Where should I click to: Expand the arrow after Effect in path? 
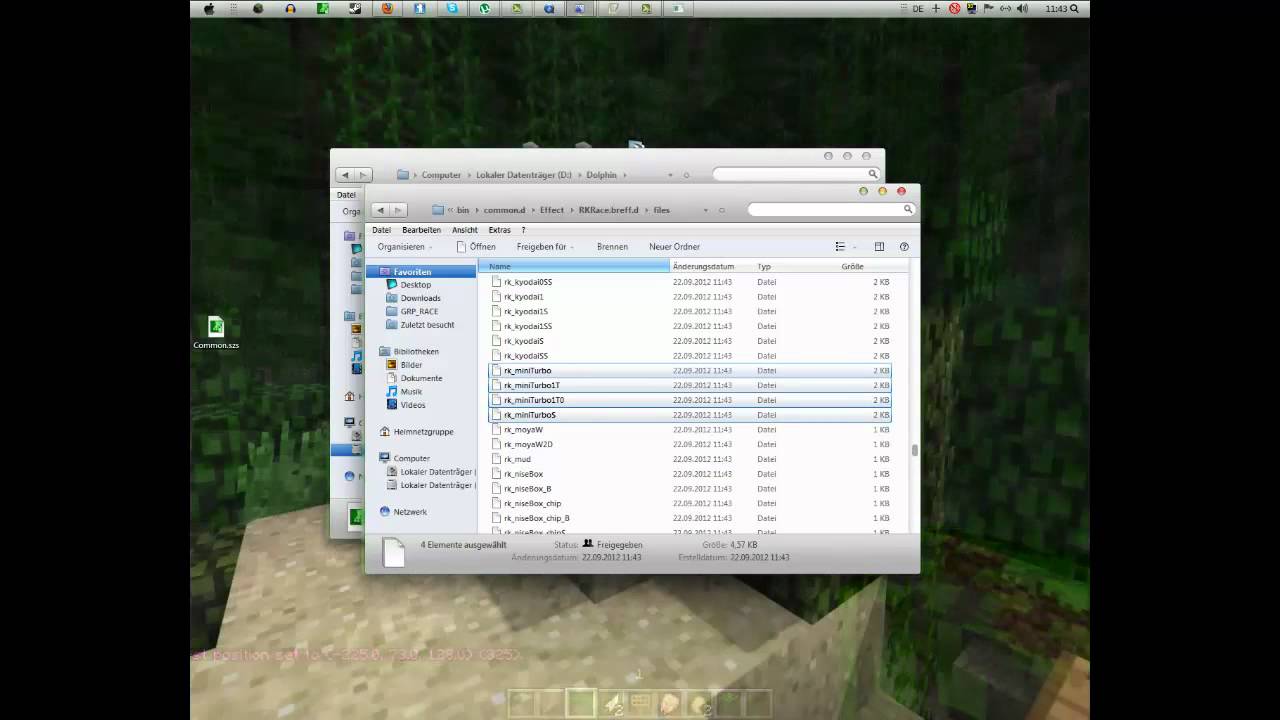pos(571,210)
